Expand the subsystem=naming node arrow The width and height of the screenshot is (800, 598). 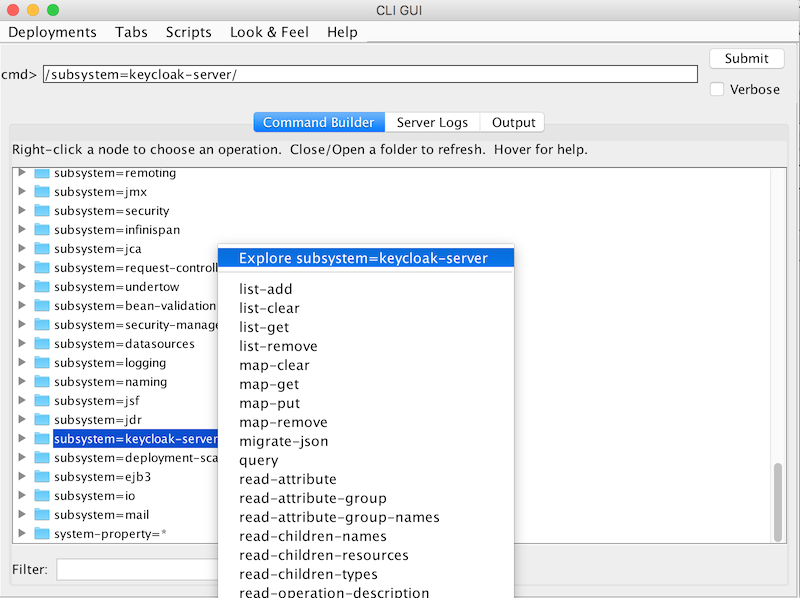pos(22,382)
